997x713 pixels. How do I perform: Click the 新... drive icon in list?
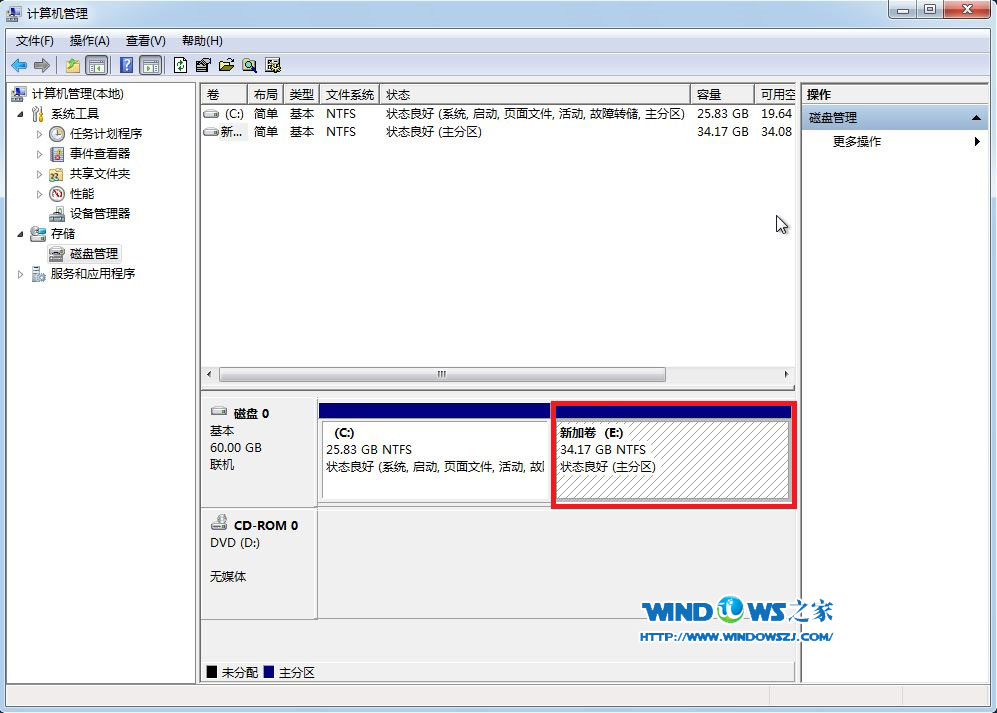(211, 132)
